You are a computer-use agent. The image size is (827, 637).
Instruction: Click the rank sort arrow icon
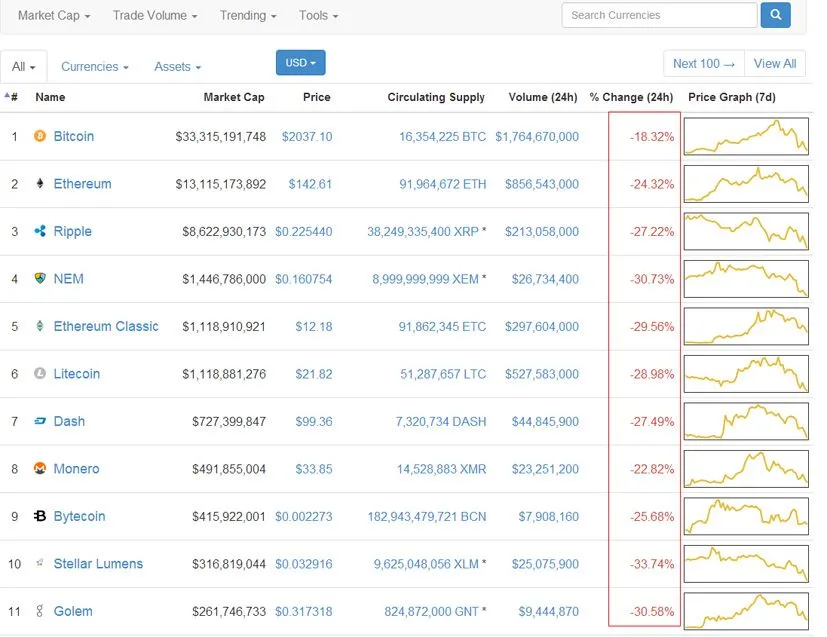click(x=7, y=95)
